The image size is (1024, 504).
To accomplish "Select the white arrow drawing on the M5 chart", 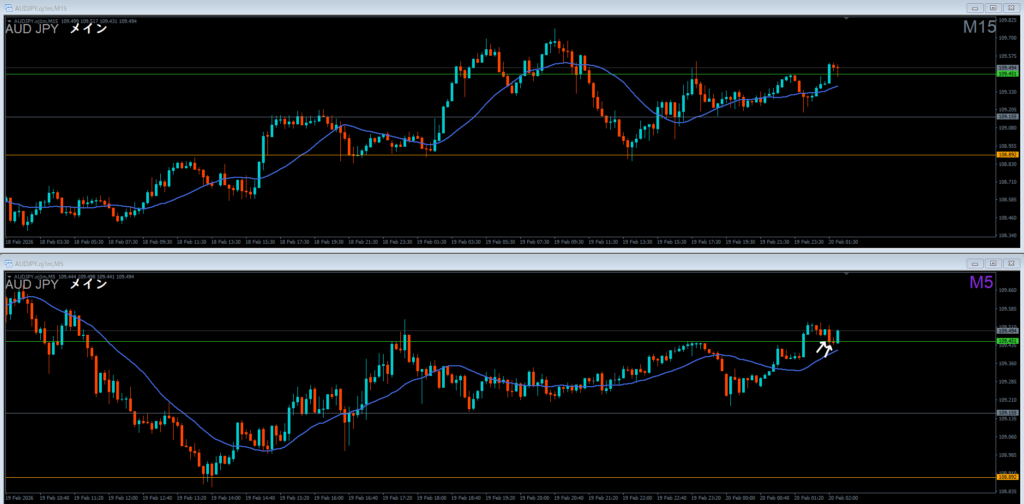I will (824, 348).
